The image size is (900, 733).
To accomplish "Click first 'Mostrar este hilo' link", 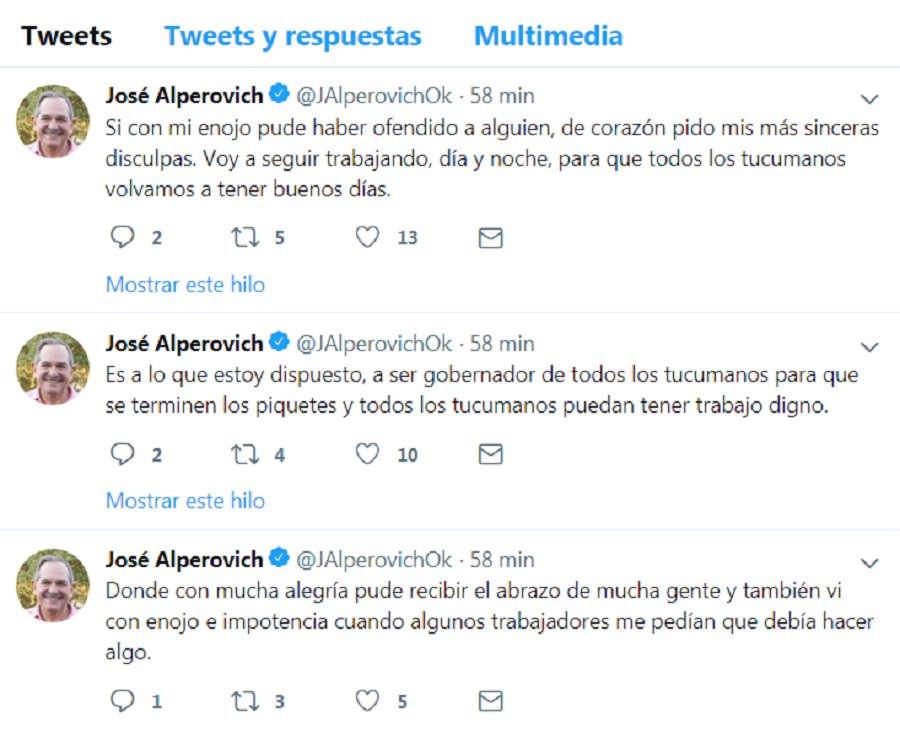I will [x=185, y=285].
